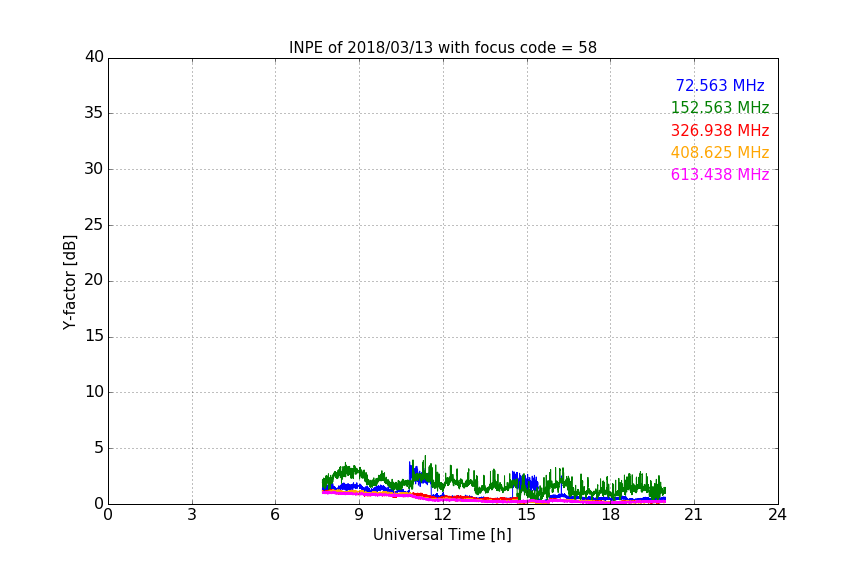Click the green curve's tallest spike near 11.5 h

pos(425,466)
